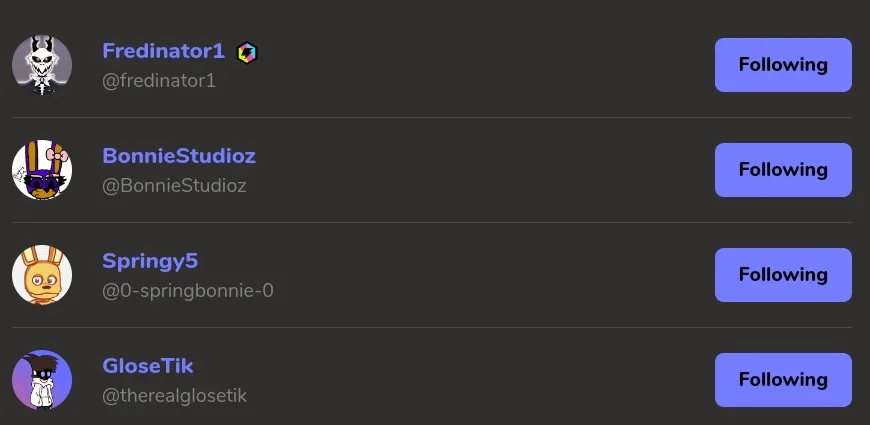This screenshot has width=870, height=425.
Task: Click the @fredinator1 handle
Action: pyautogui.click(x=159, y=81)
